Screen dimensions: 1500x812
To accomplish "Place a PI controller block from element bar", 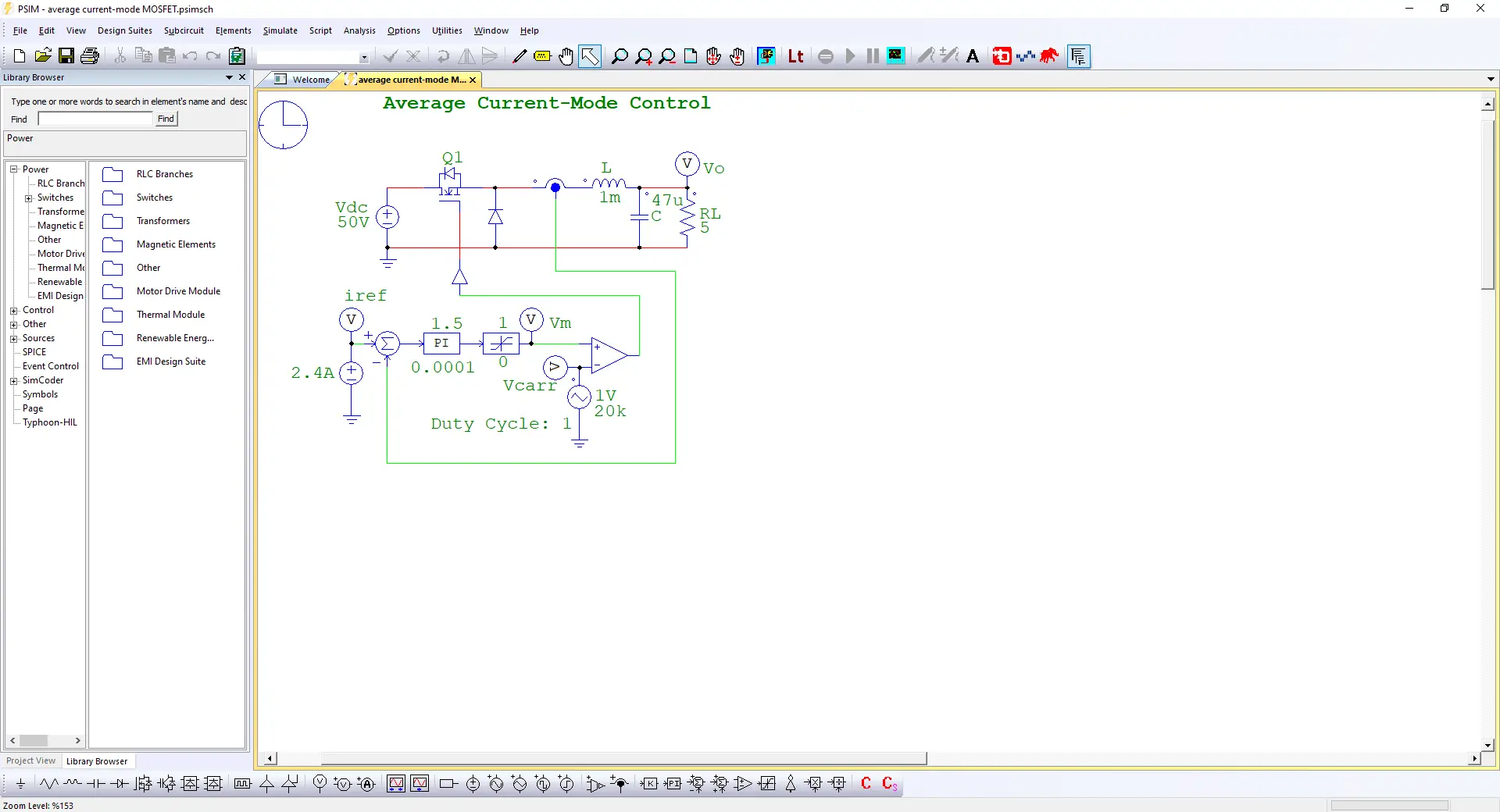I will (x=673, y=784).
